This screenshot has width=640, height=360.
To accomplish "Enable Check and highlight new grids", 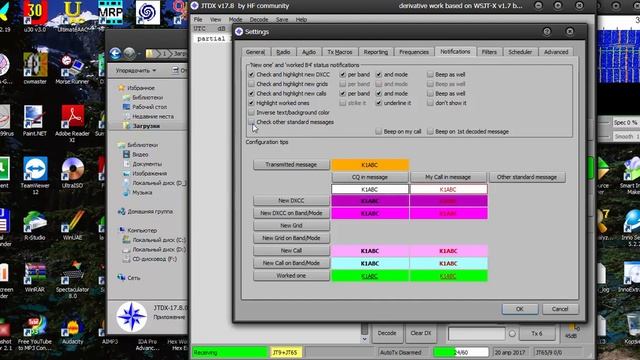I will pyautogui.click(x=251, y=84).
